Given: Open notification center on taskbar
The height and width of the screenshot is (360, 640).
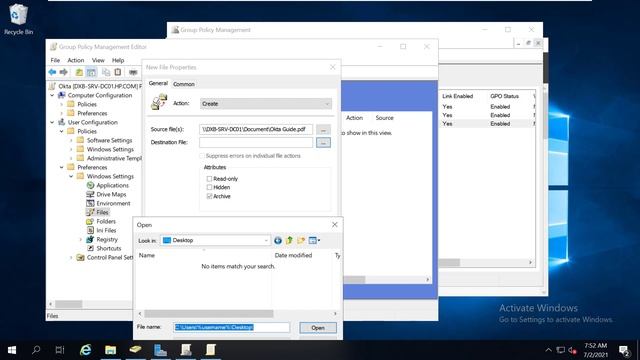Looking at the screenshot, I should tap(624, 350).
